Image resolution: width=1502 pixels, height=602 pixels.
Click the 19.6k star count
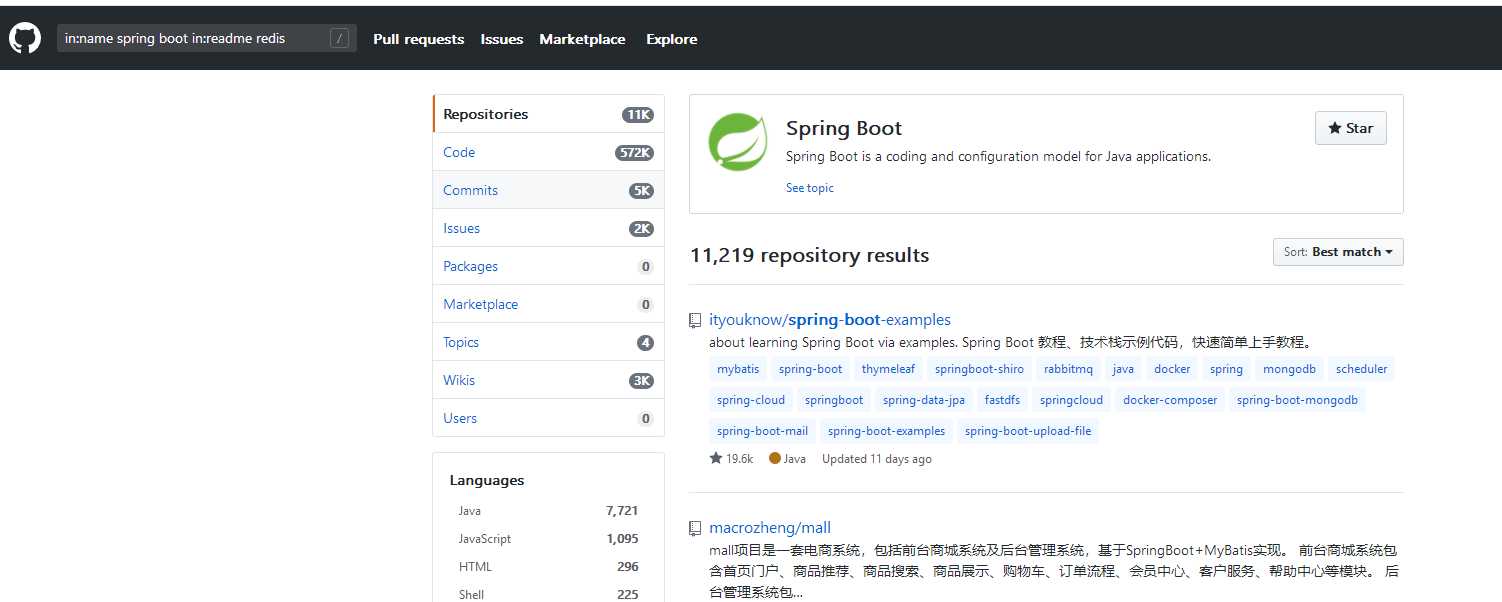[x=731, y=459]
